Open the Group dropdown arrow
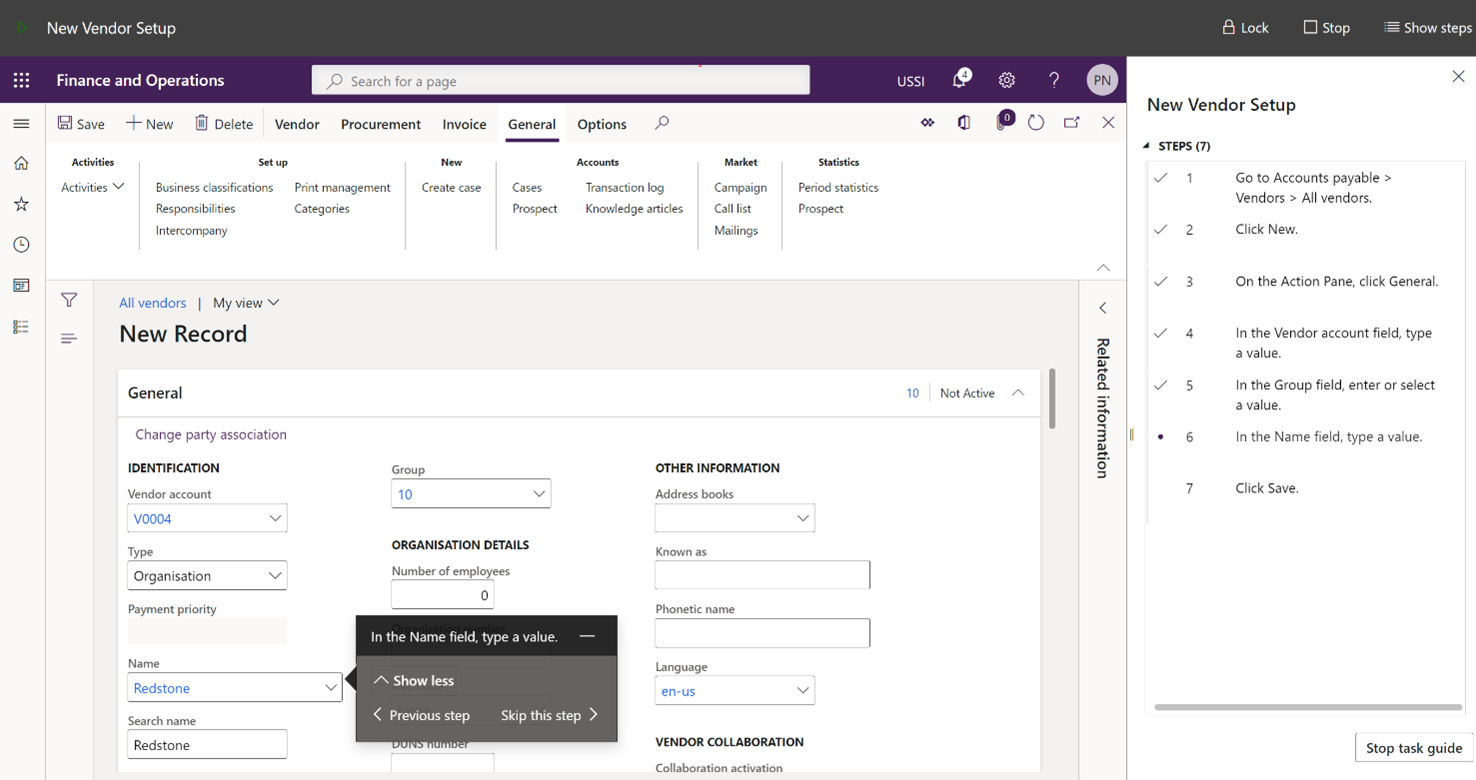Image resolution: width=1476 pixels, height=780 pixels. pos(539,494)
